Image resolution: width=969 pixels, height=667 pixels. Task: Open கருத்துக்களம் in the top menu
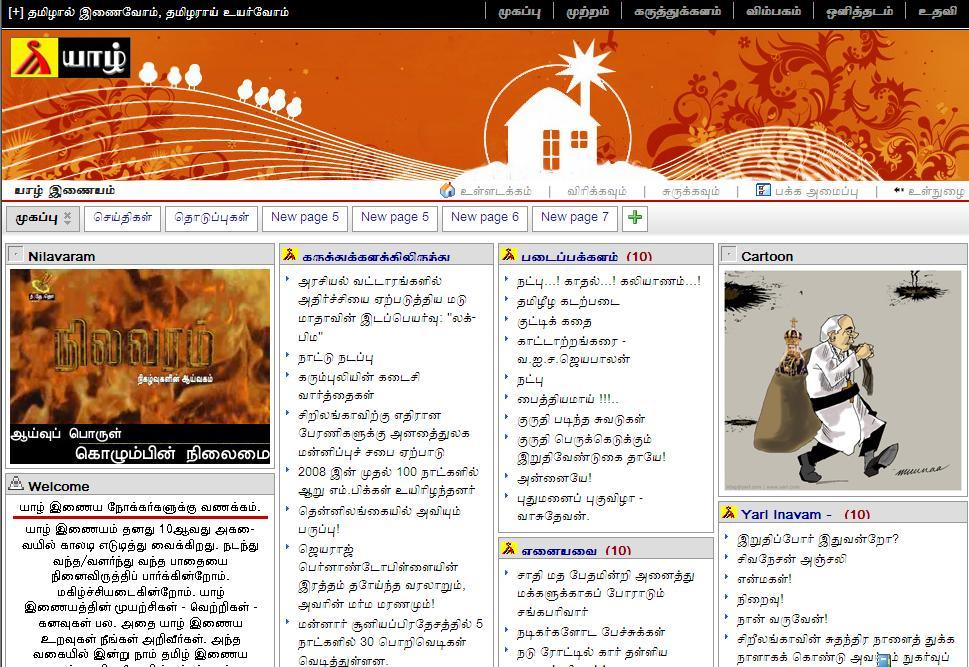pos(677,12)
